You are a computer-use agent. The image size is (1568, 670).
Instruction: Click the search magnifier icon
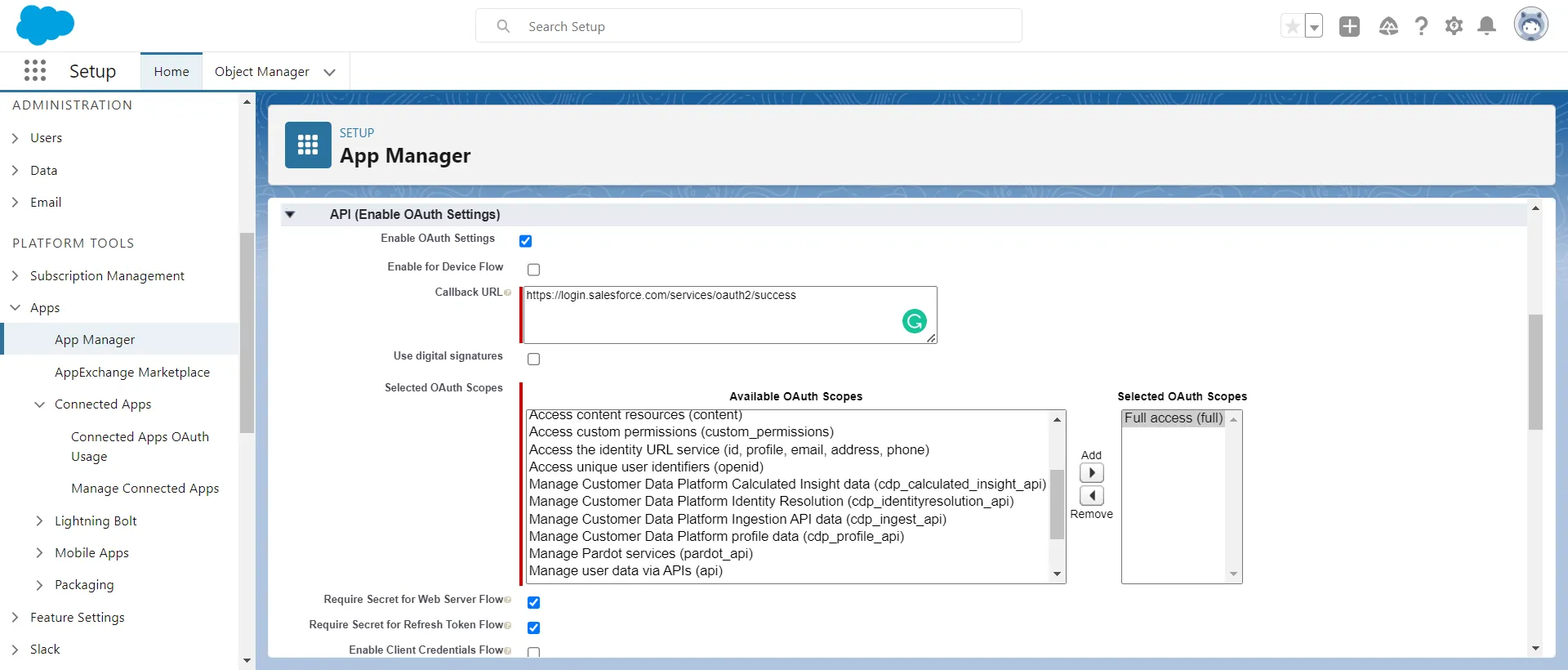click(x=503, y=26)
